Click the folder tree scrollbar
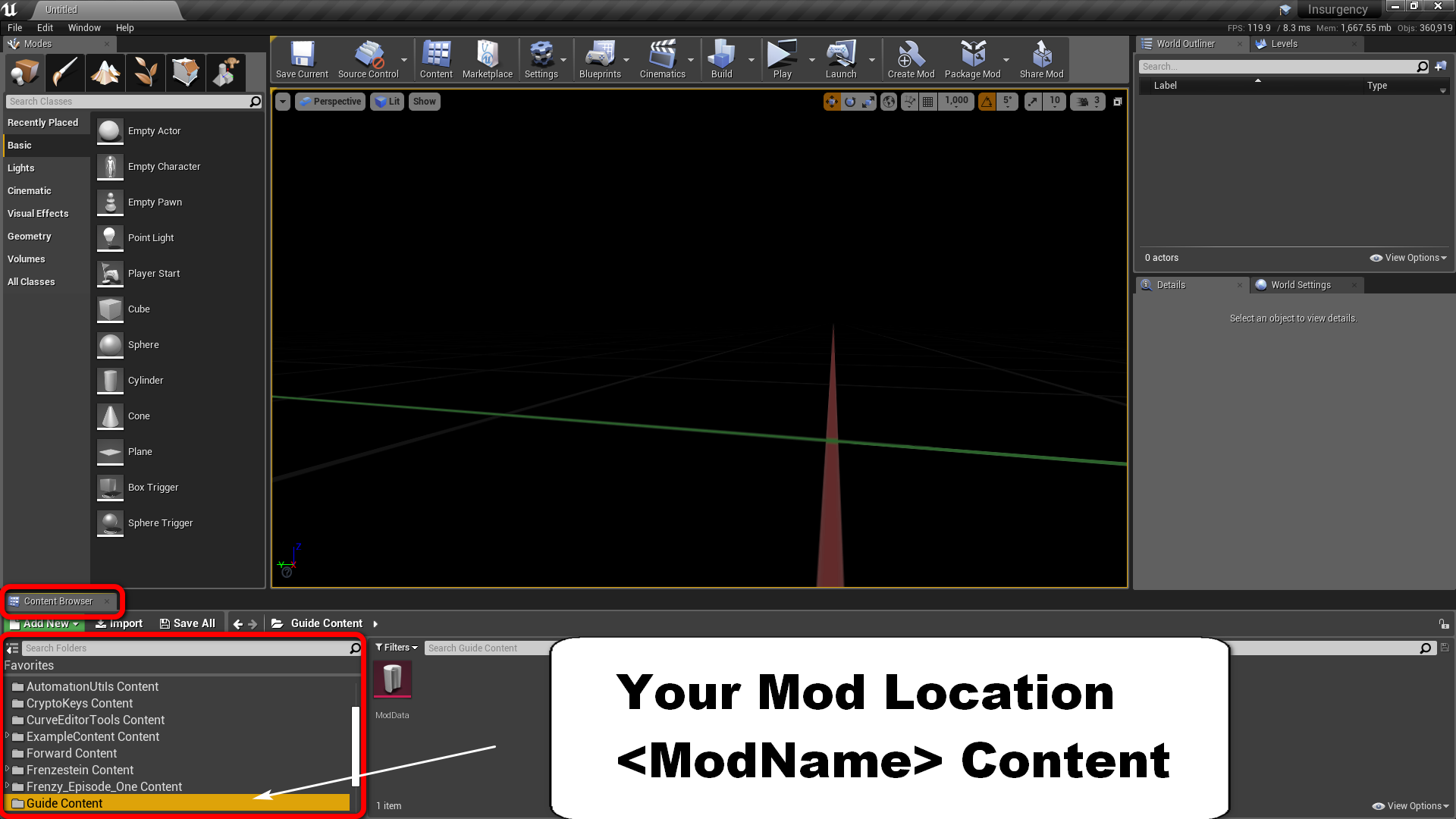This screenshot has height=819, width=1456. coord(355,746)
